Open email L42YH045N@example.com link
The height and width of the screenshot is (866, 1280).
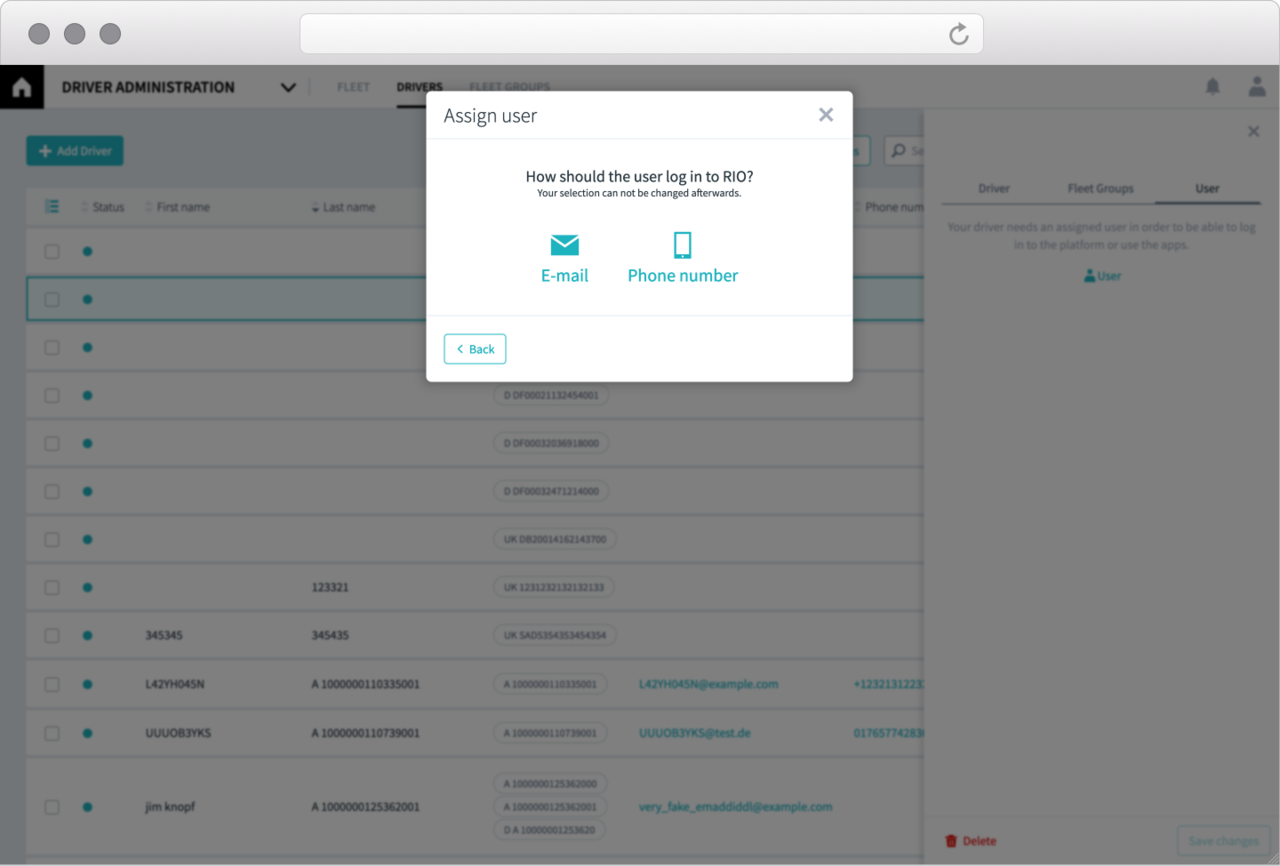(708, 684)
